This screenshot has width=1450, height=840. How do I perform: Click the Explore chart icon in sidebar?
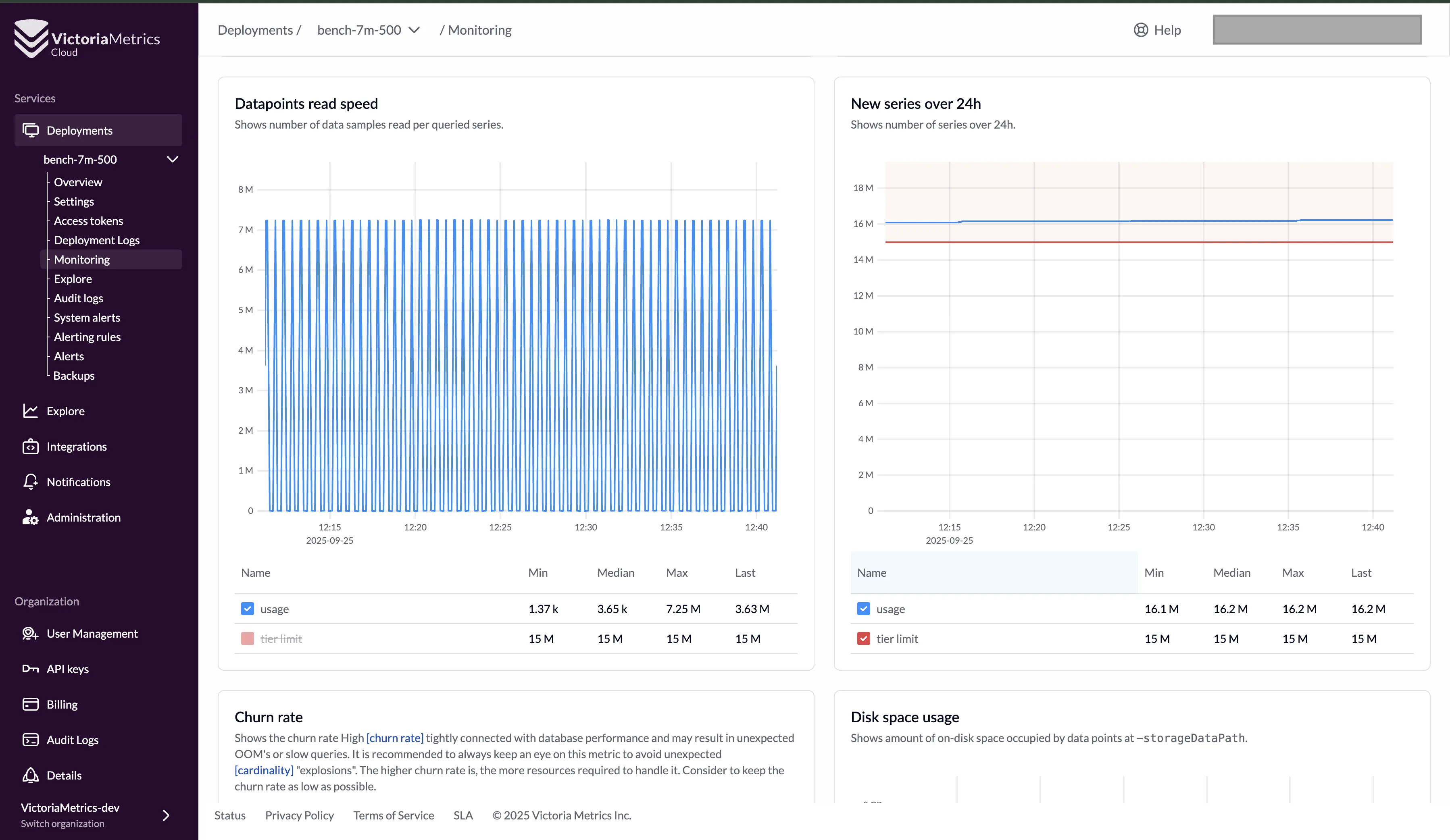pyautogui.click(x=31, y=411)
